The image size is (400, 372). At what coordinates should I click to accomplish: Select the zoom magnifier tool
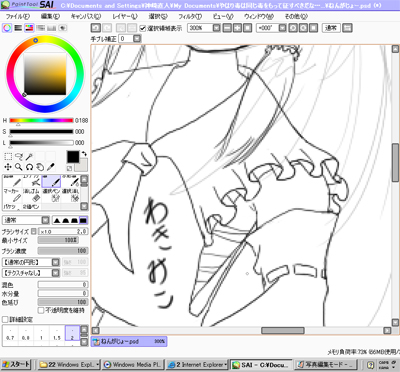click(x=19, y=167)
